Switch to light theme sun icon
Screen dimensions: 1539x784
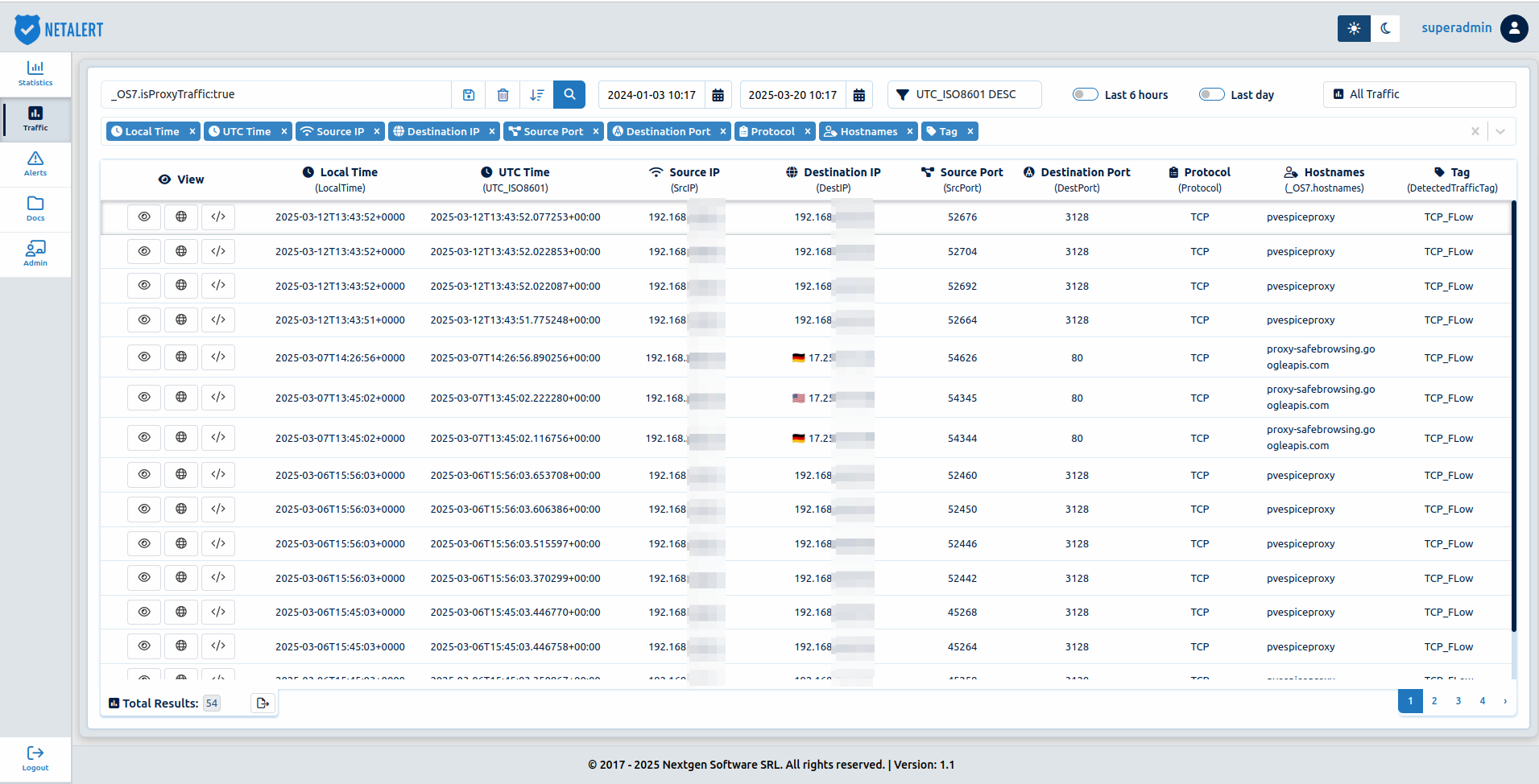tap(1354, 28)
